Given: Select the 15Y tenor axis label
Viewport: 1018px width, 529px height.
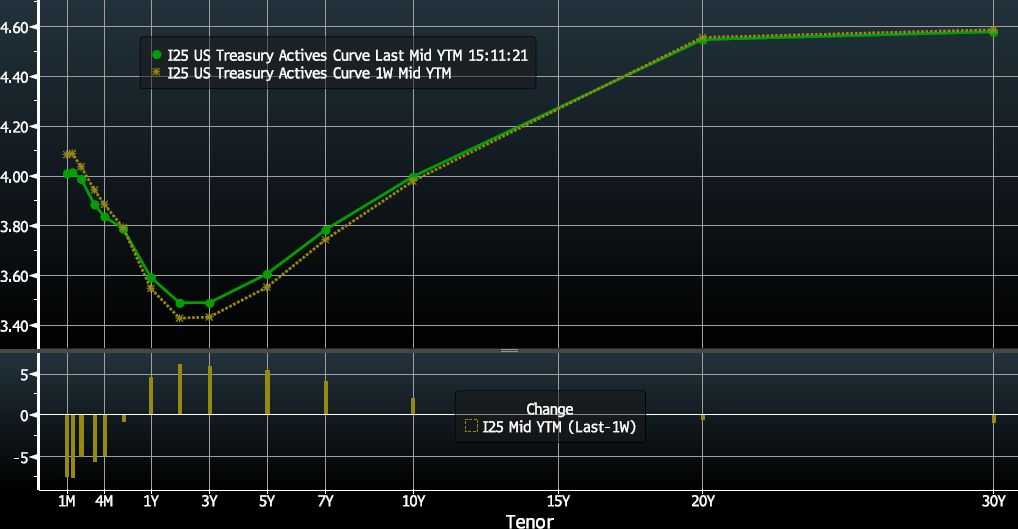Looking at the screenshot, I should pyautogui.click(x=558, y=500).
